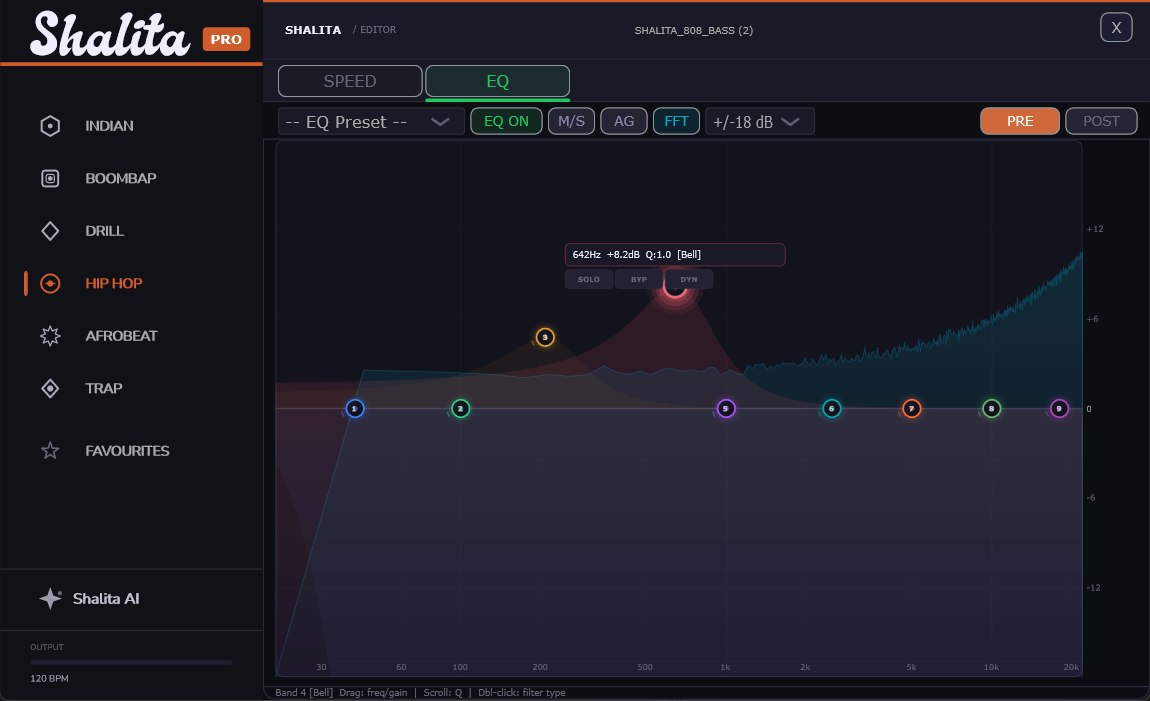
Task: Toggle AG auto gain
Action: [624, 121]
